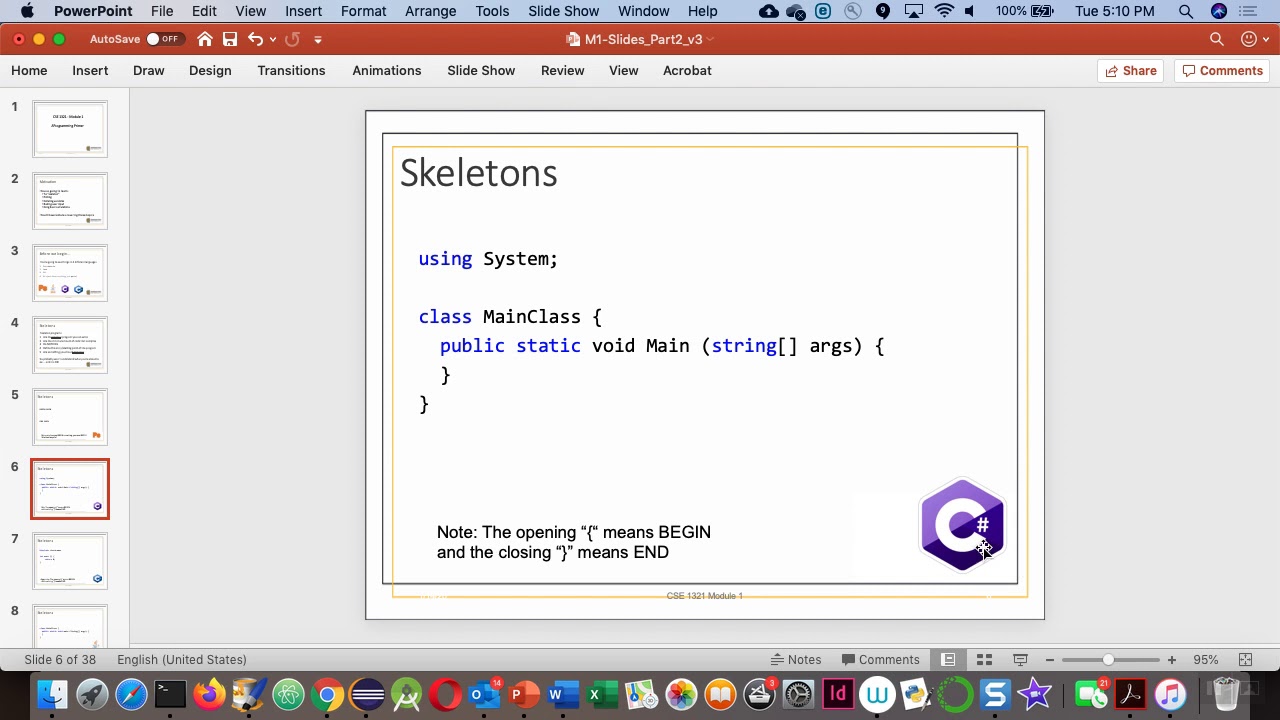Switch to the Transitions tab
Screen dimensions: 1280x720
(291, 70)
